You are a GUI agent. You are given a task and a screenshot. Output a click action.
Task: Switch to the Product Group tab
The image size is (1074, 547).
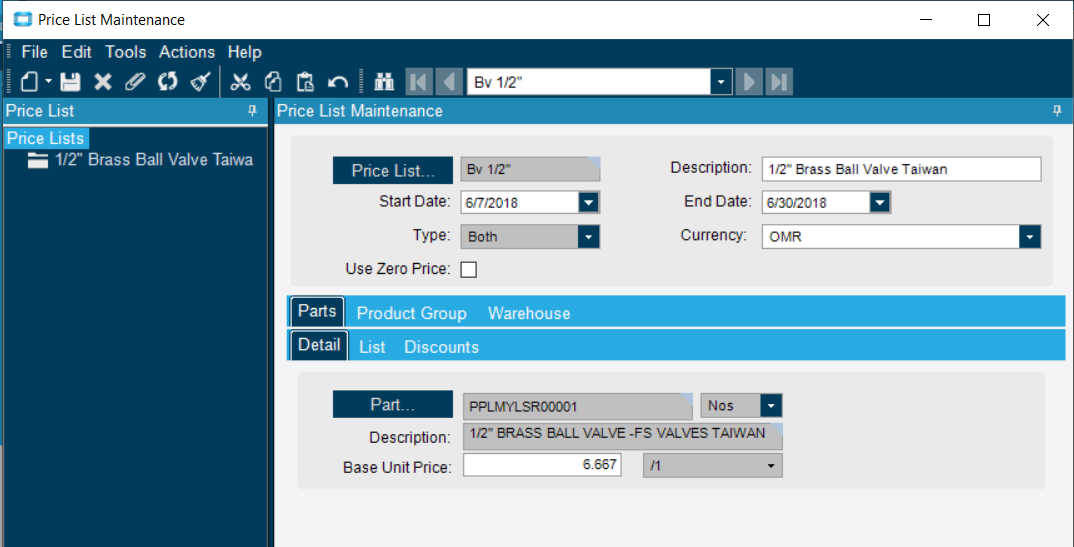[412, 314]
